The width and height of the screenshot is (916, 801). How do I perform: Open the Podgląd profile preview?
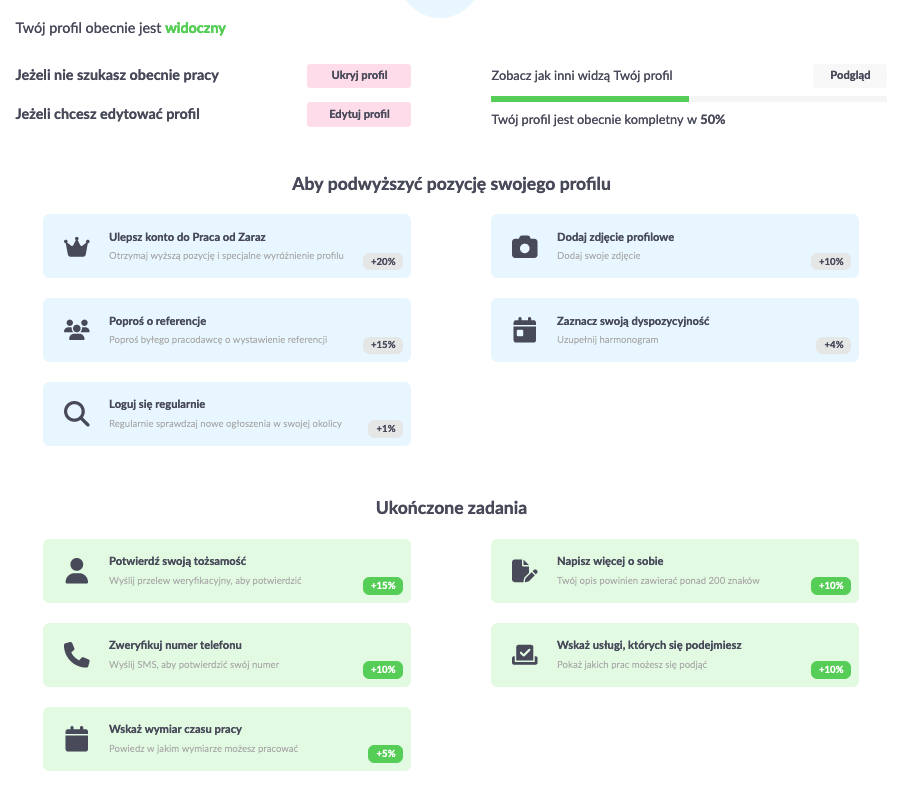click(850, 75)
